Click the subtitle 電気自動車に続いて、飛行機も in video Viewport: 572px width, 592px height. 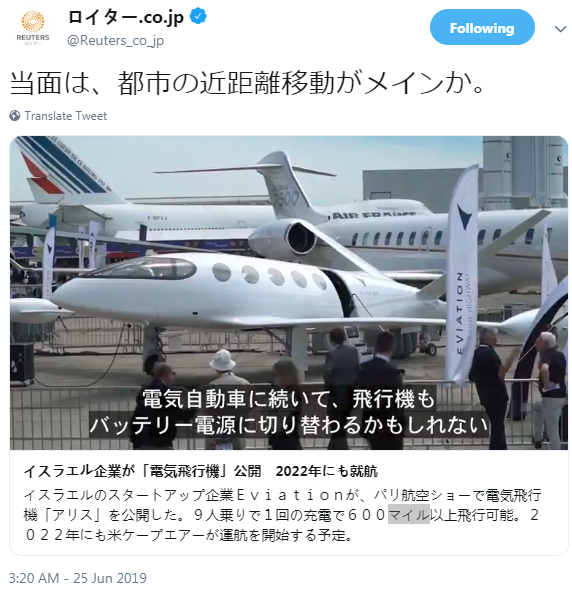coord(289,399)
